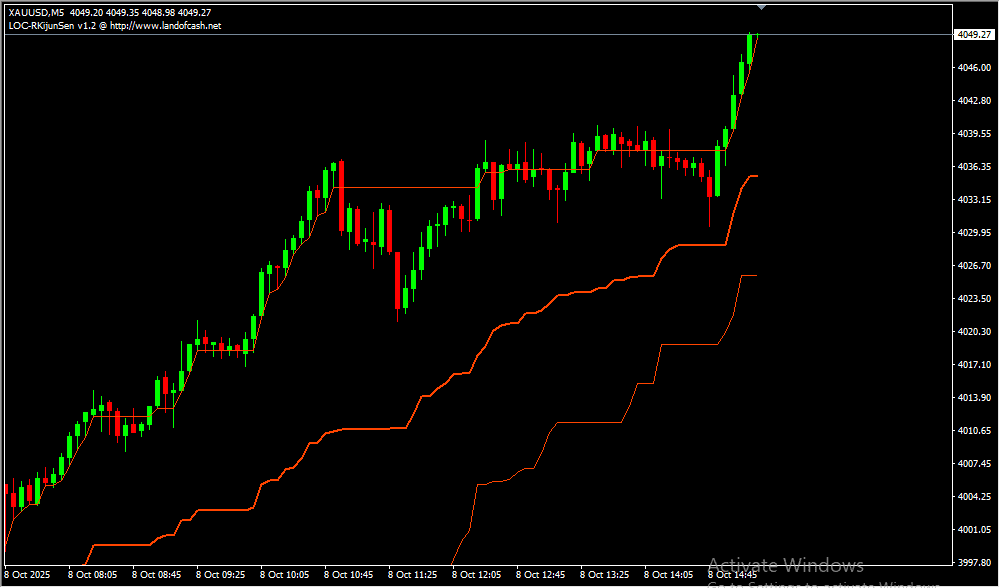1000x588 pixels.
Task: Click the 4046.00 price axis label
Action: pyautogui.click(x=972, y=68)
